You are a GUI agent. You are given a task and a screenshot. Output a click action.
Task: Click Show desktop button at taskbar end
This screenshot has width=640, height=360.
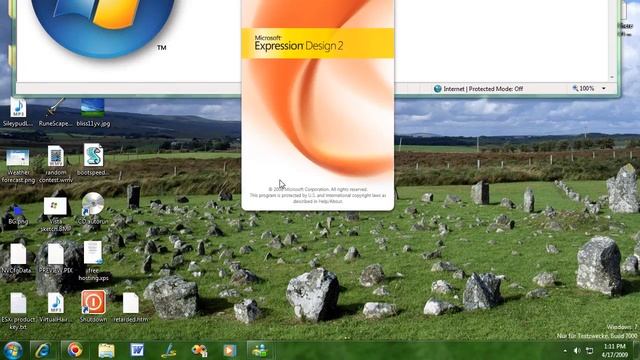click(x=636, y=351)
